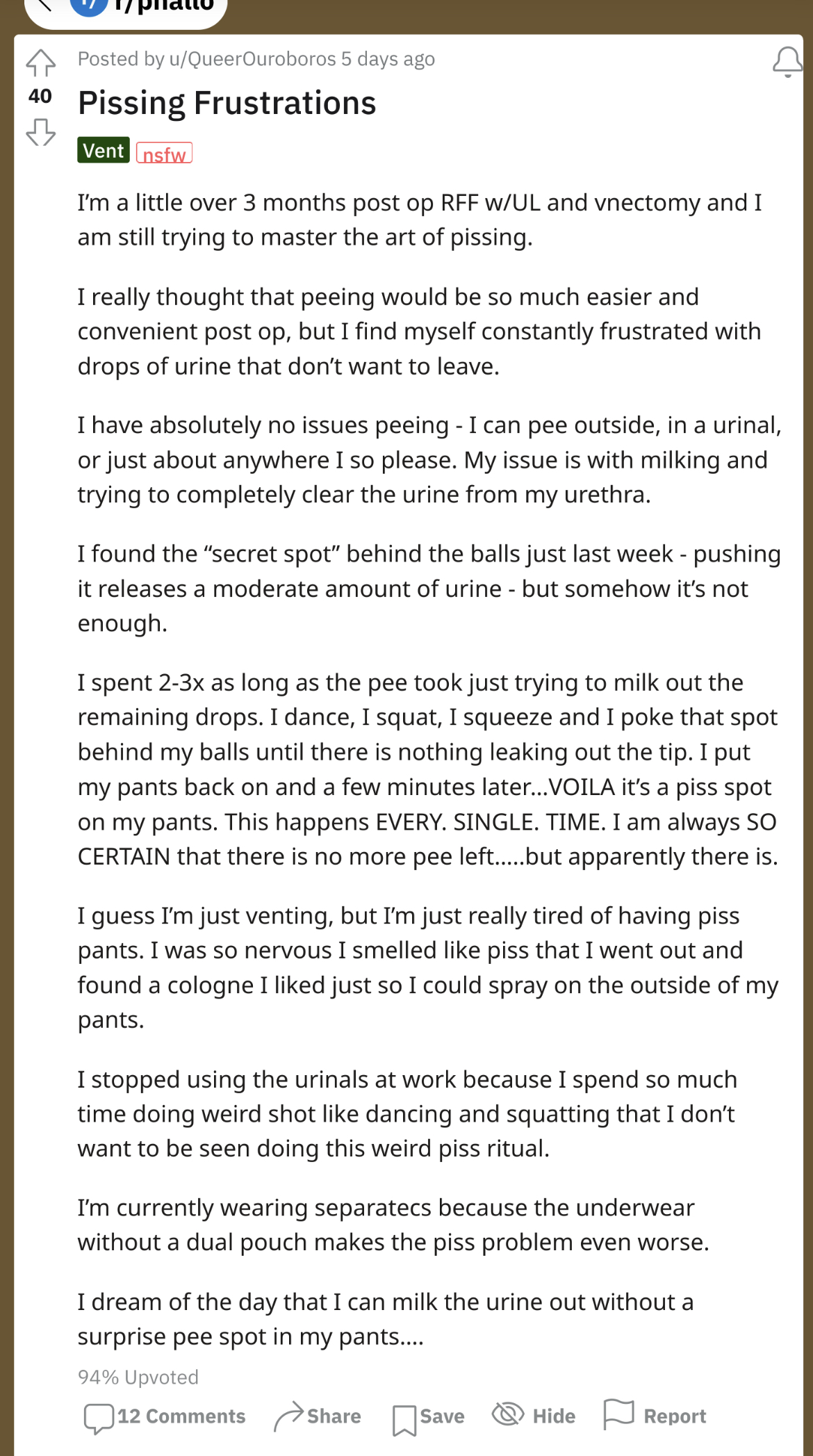This screenshot has height=1456, width=813.
Task: Save the post with the bookmark icon
Action: click(x=404, y=1419)
